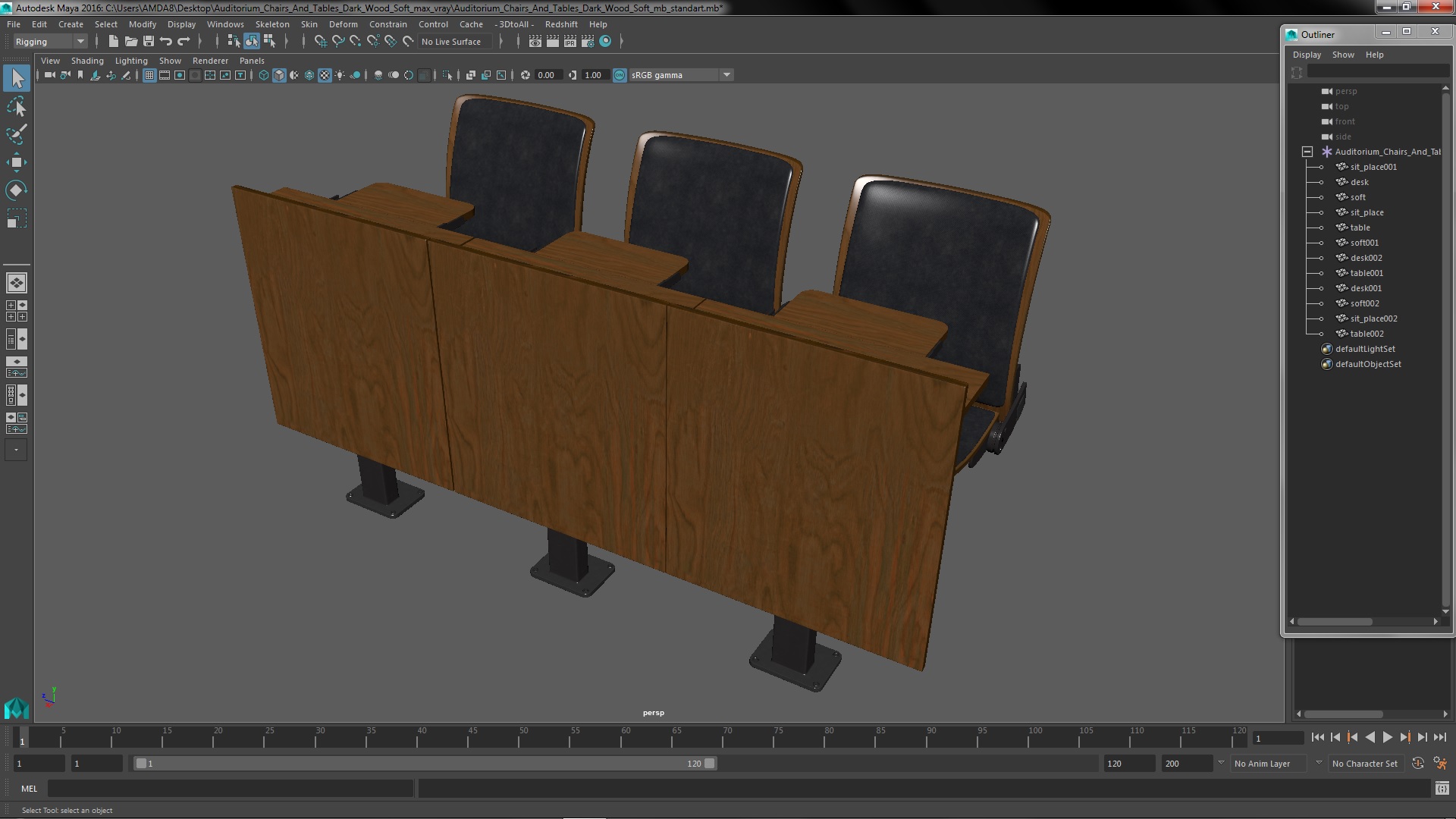Select the Move tool in toolbox
Image resolution: width=1456 pixels, height=819 pixels.
coord(16,162)
